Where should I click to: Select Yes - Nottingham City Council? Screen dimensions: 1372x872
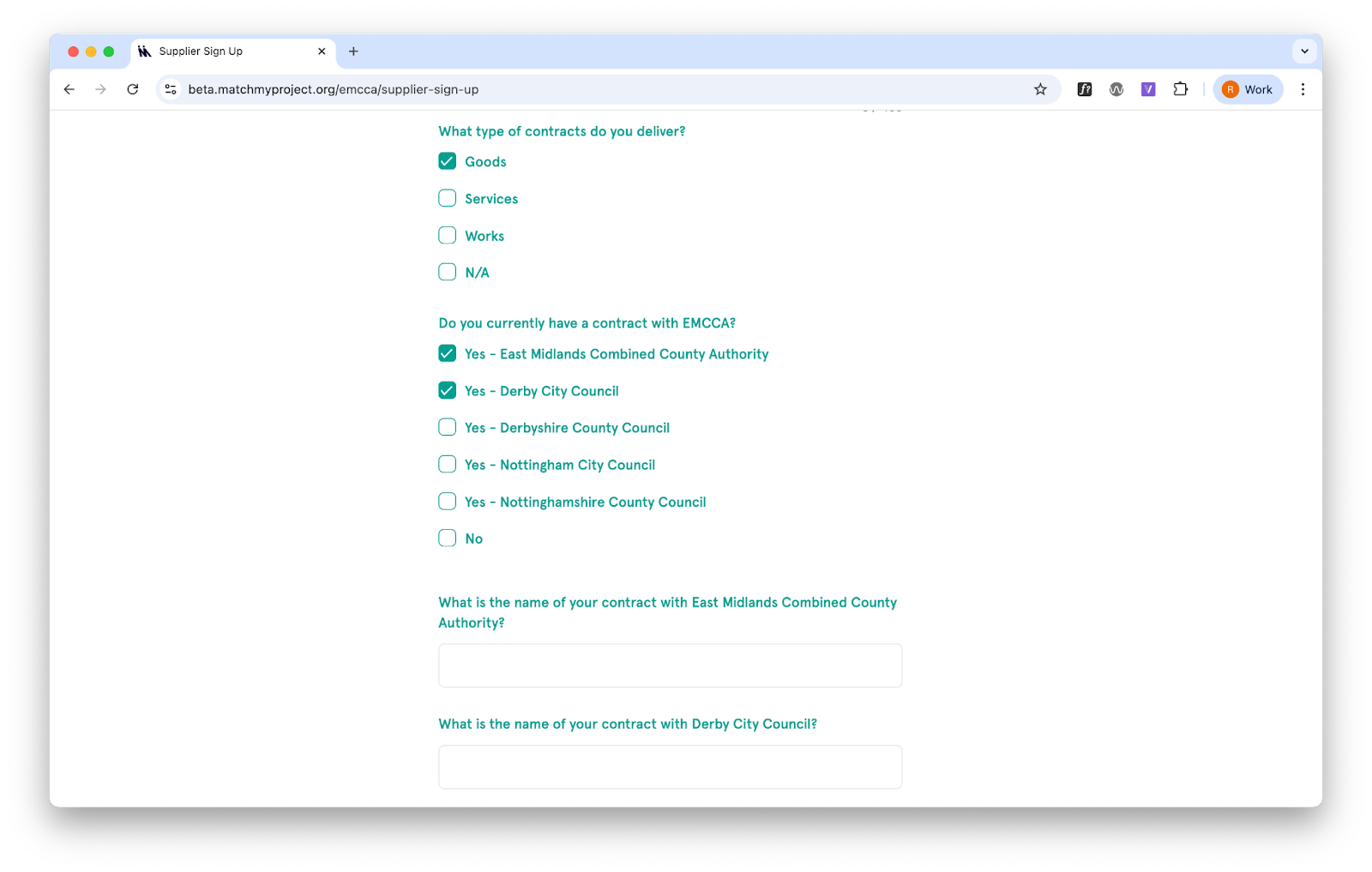(448, 465)
